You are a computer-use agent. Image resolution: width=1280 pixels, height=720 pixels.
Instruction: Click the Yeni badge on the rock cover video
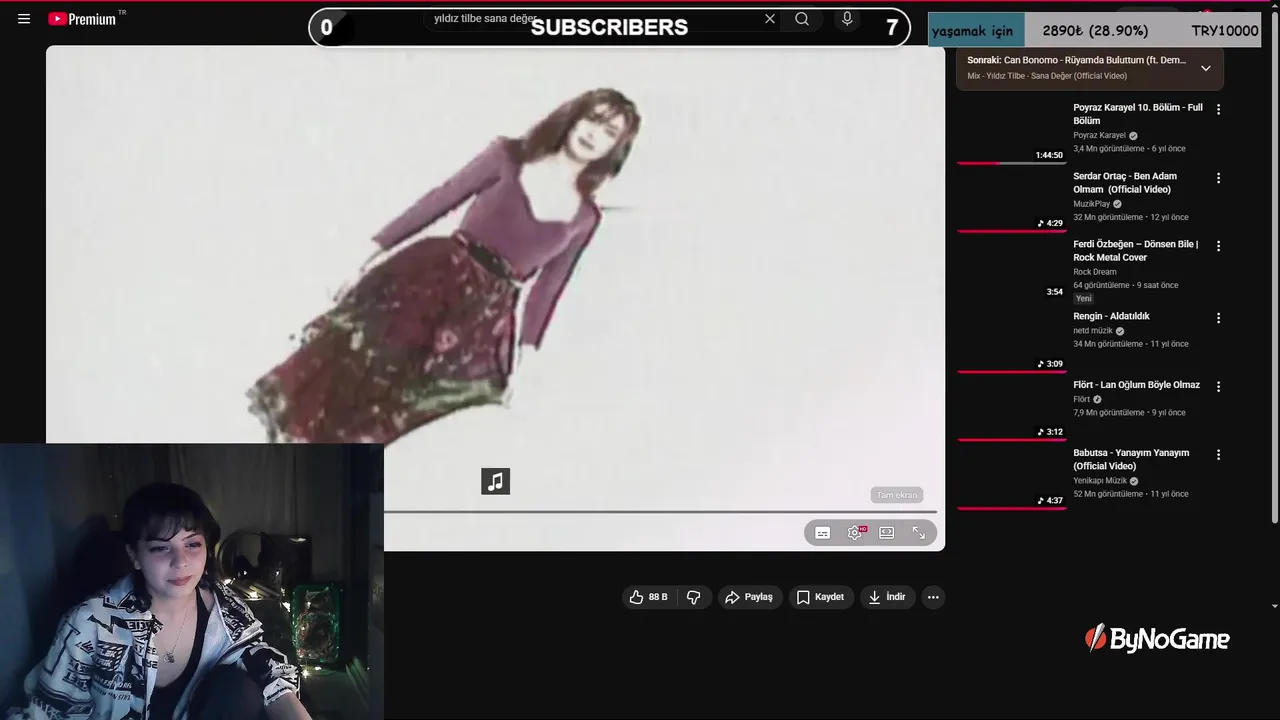coord(1084,299)
